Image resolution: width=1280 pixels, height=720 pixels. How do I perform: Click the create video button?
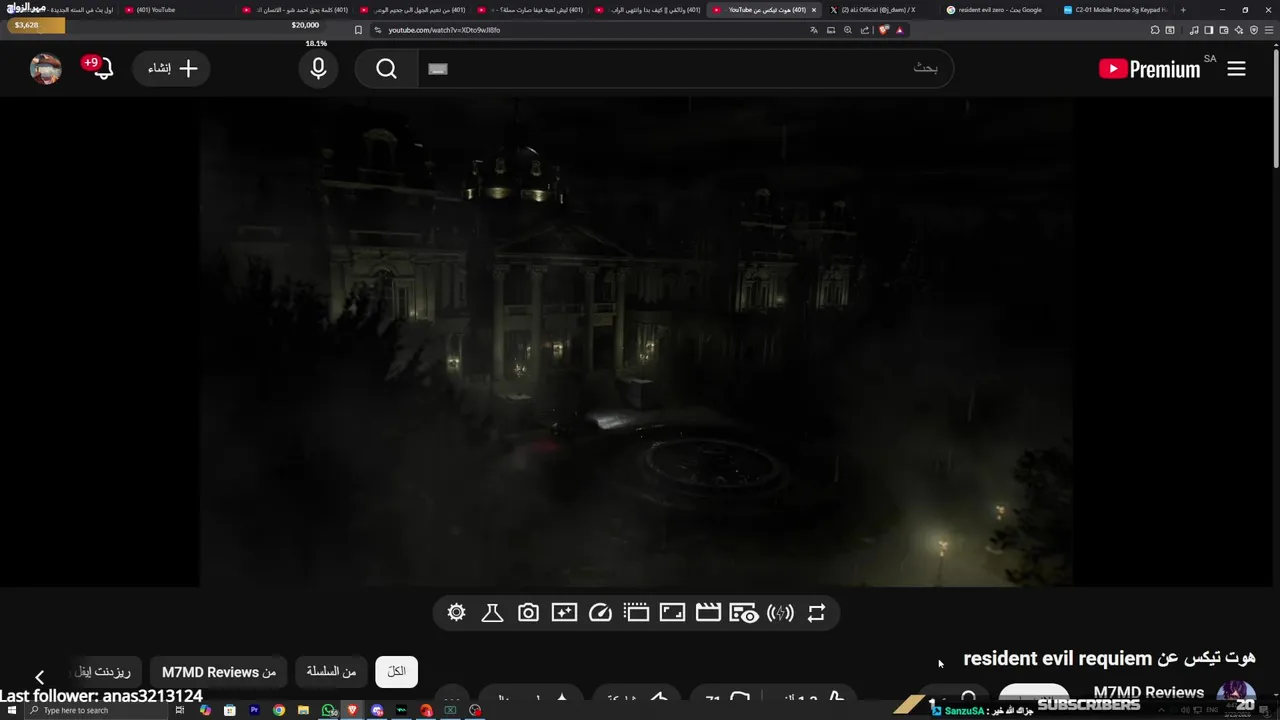[171, 68]
